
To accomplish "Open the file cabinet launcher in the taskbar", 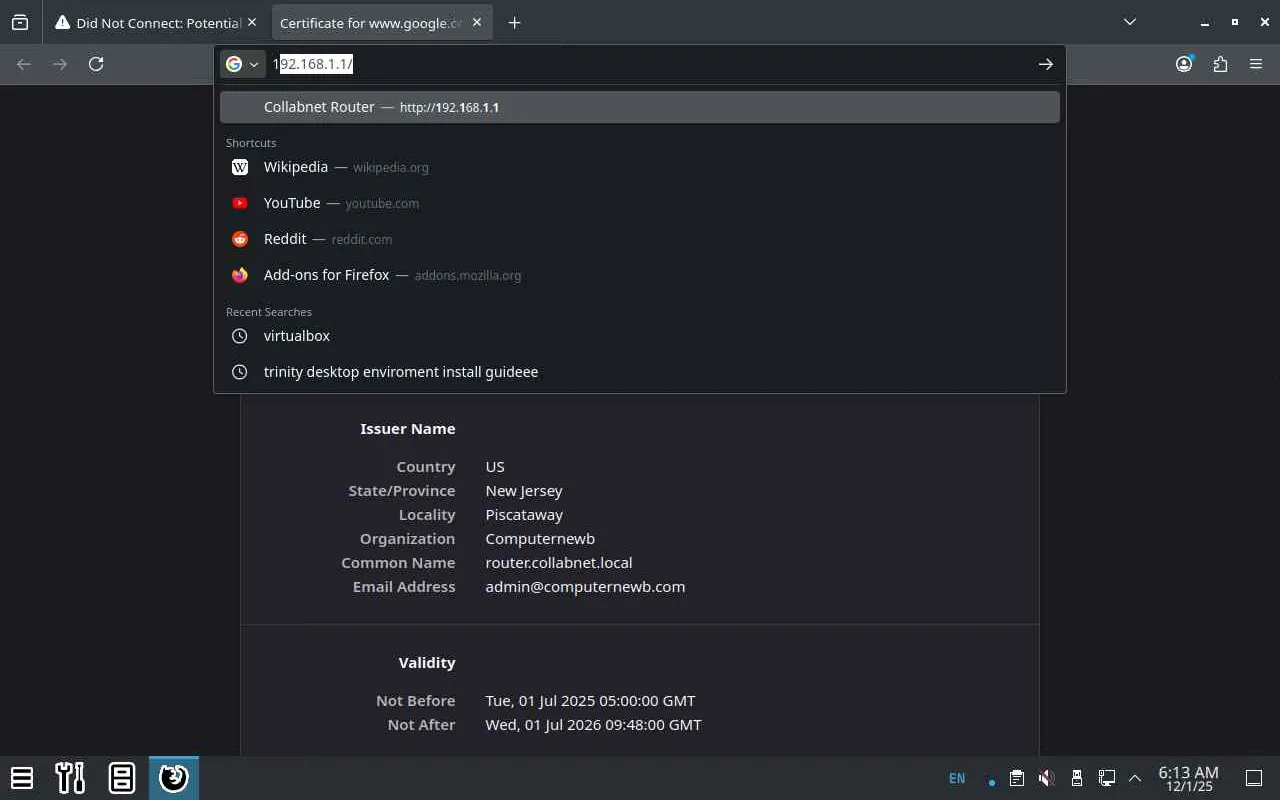I will click(x=122, y=778).
